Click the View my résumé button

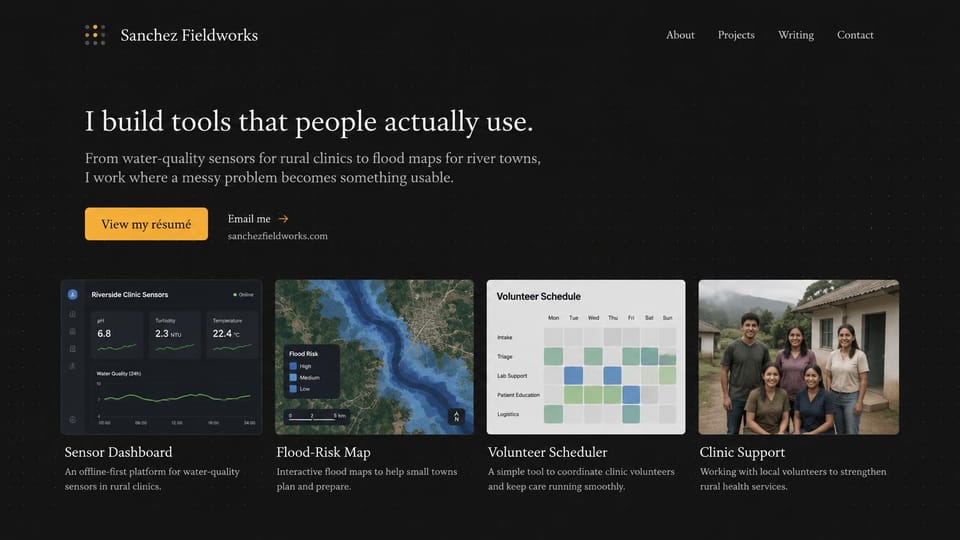[146, 224]
